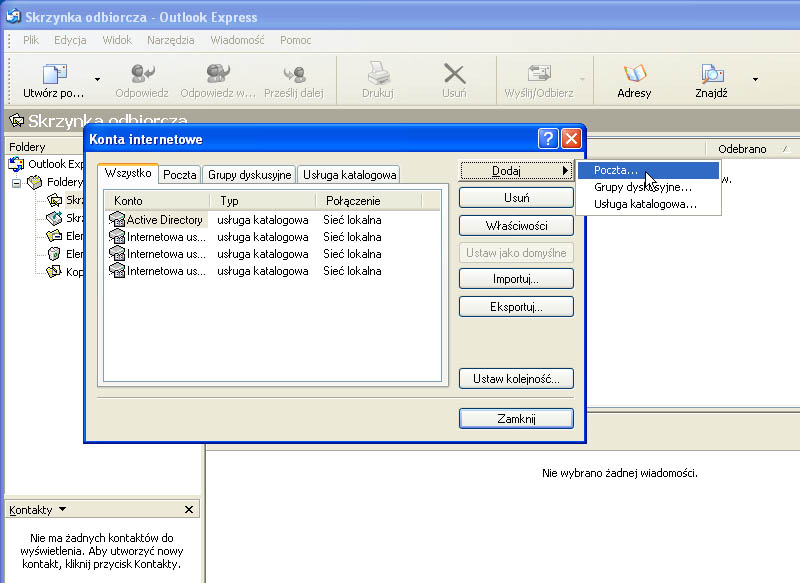The height and width of the screenshot is (583, 800).
Task: Open the dropdown arrow beside Utwórz pocztę
Action: 97,80
